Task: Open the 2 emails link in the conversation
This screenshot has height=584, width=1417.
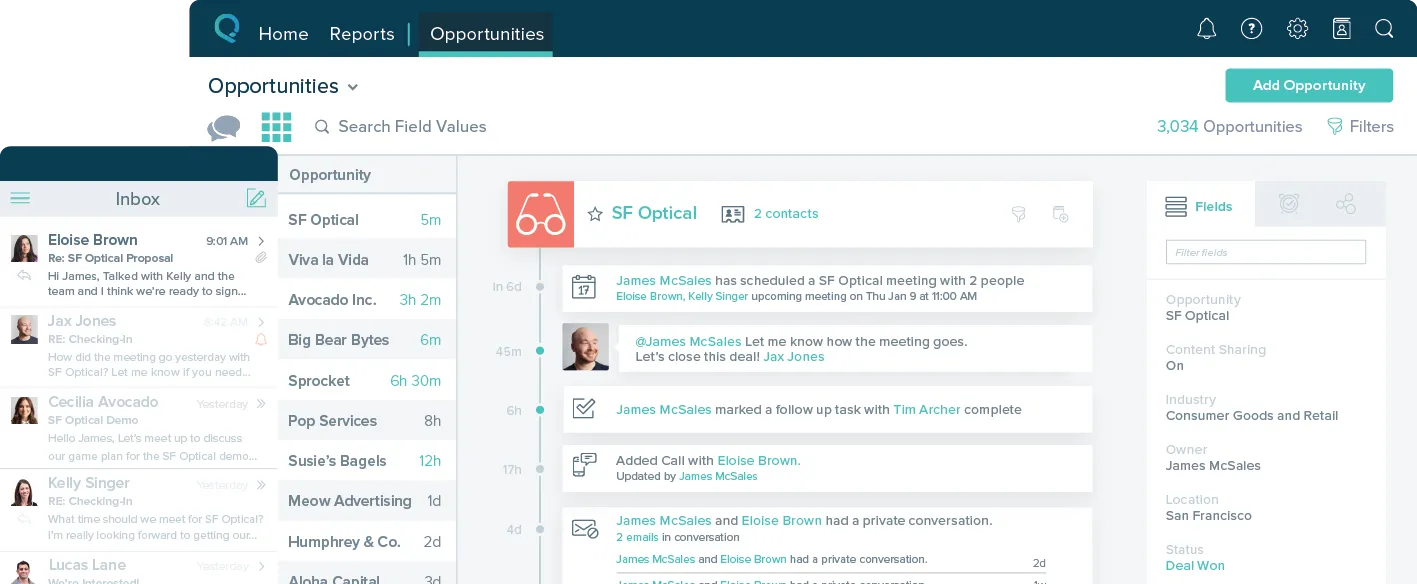Action: pyautogui.click(x=637, y=537)
